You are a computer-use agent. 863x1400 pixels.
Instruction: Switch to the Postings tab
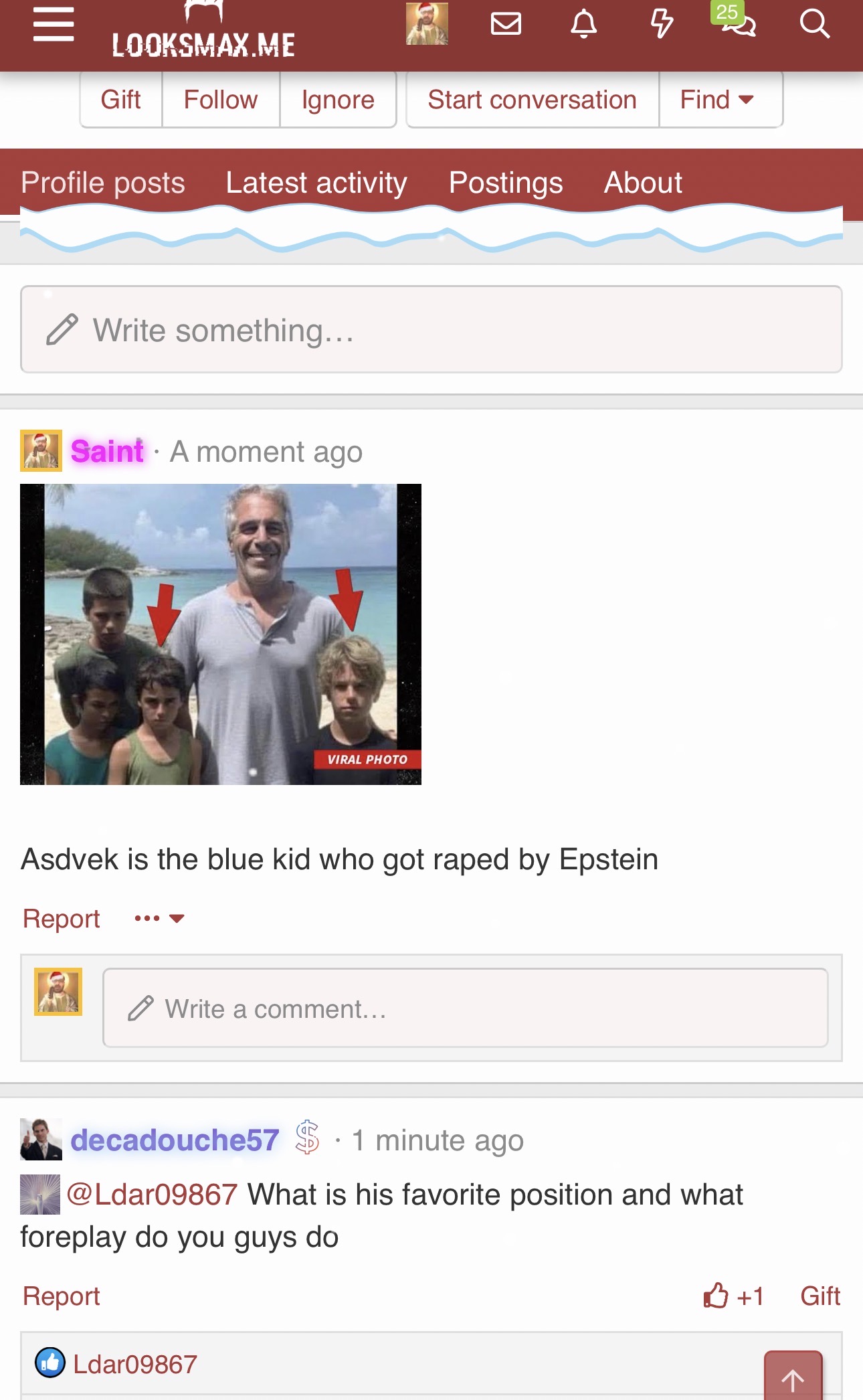coord(506,183)
